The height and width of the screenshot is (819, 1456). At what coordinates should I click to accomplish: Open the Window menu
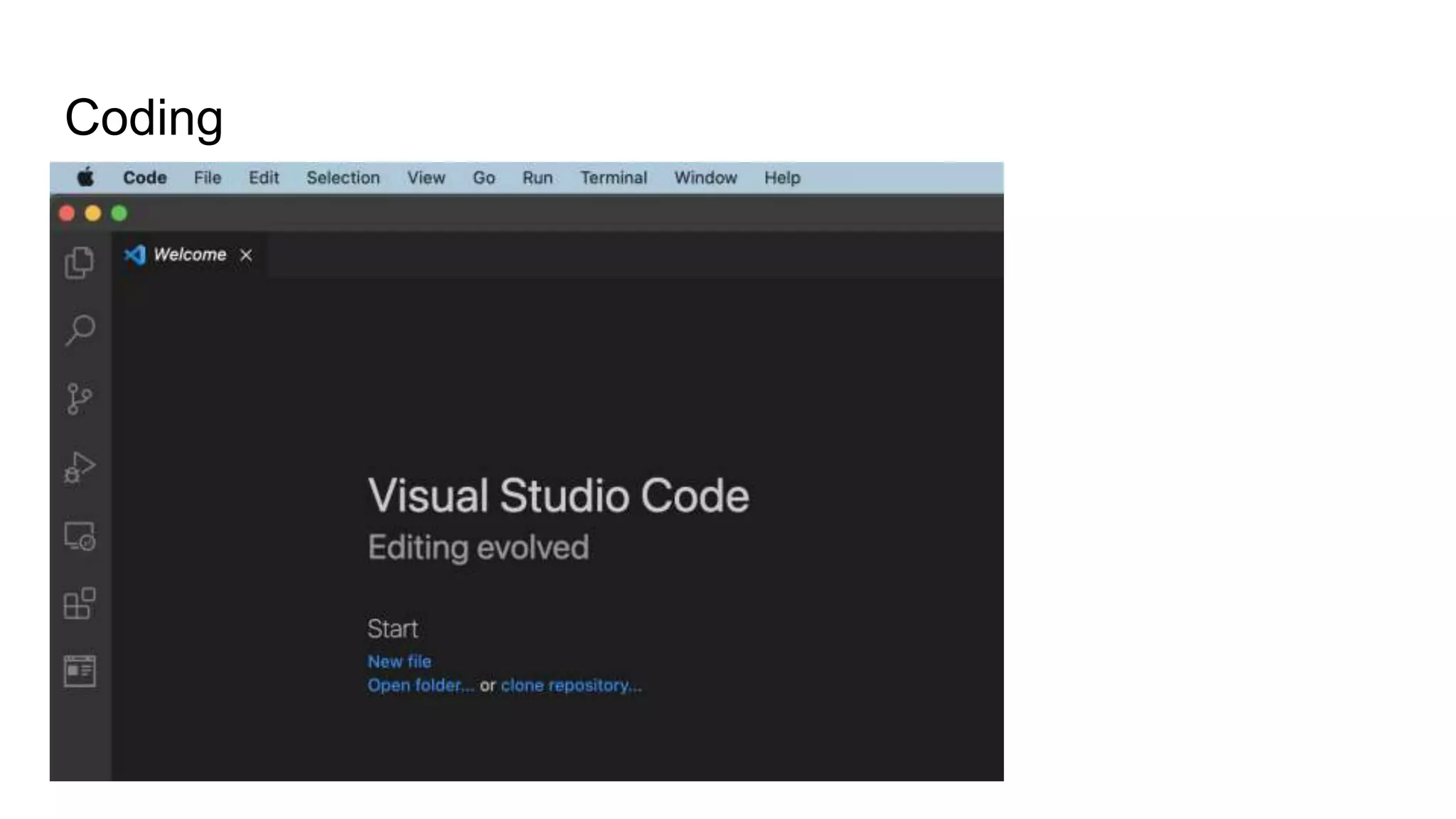pyautogui.click(x=706, y=178)
